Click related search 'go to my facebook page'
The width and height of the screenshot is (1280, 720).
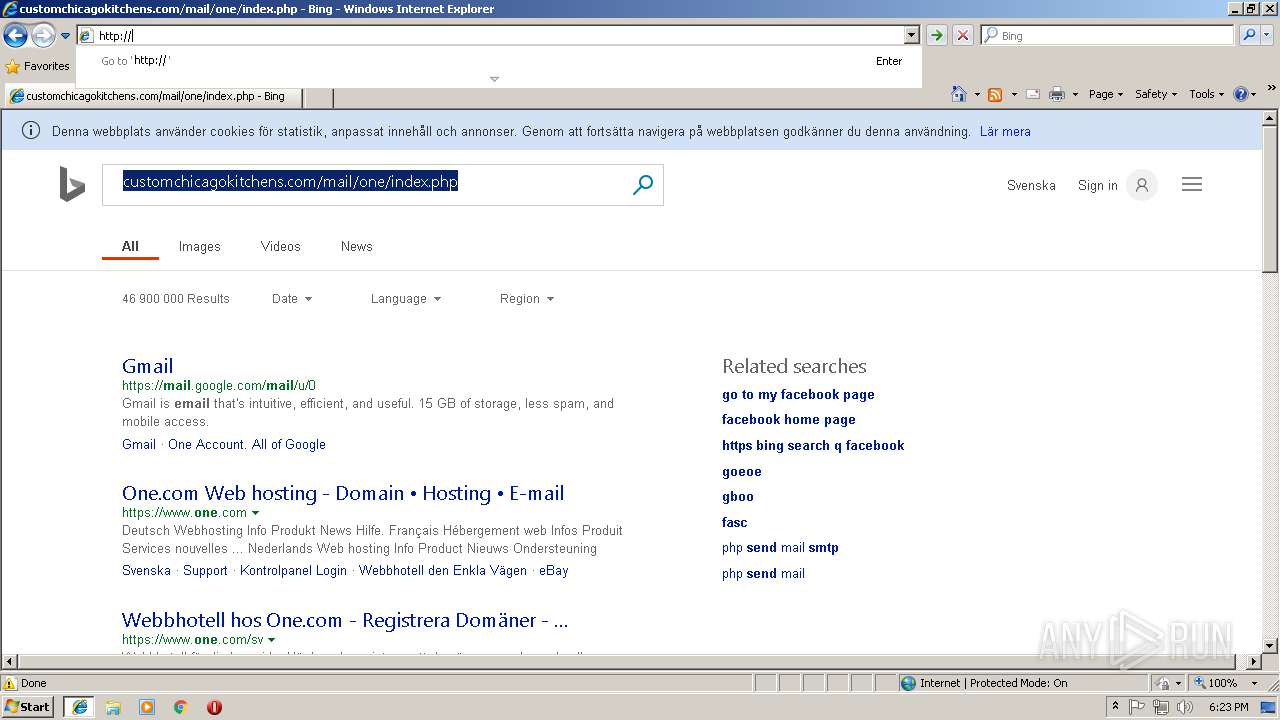798,394
